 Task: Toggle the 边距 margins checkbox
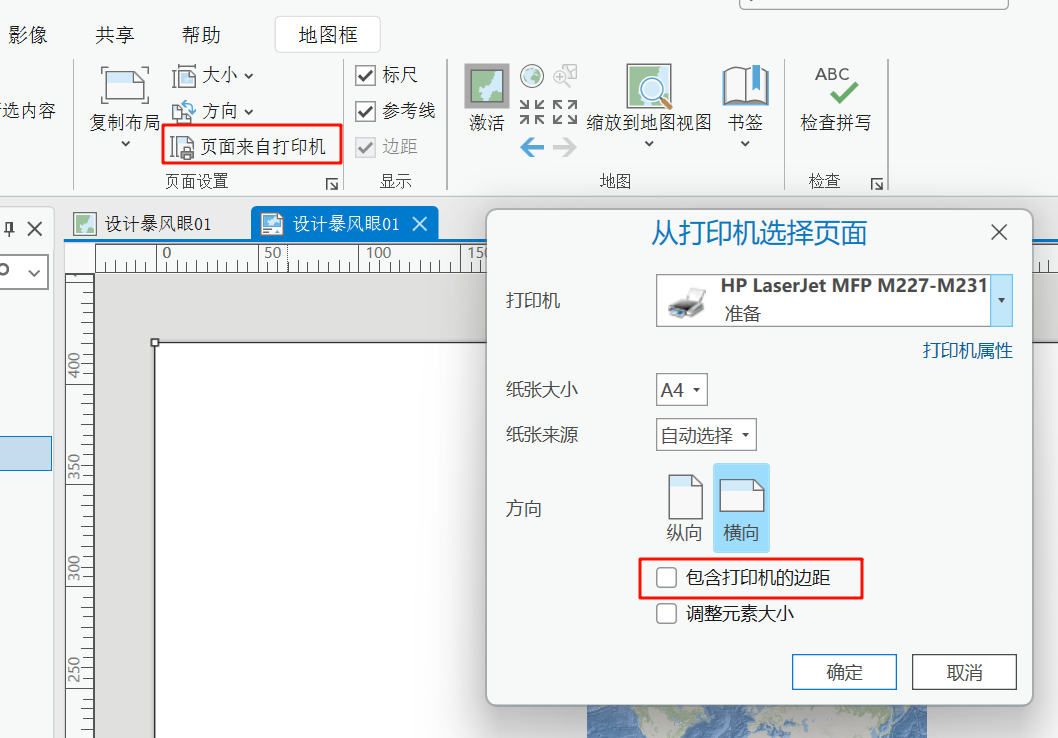(365, 146)
